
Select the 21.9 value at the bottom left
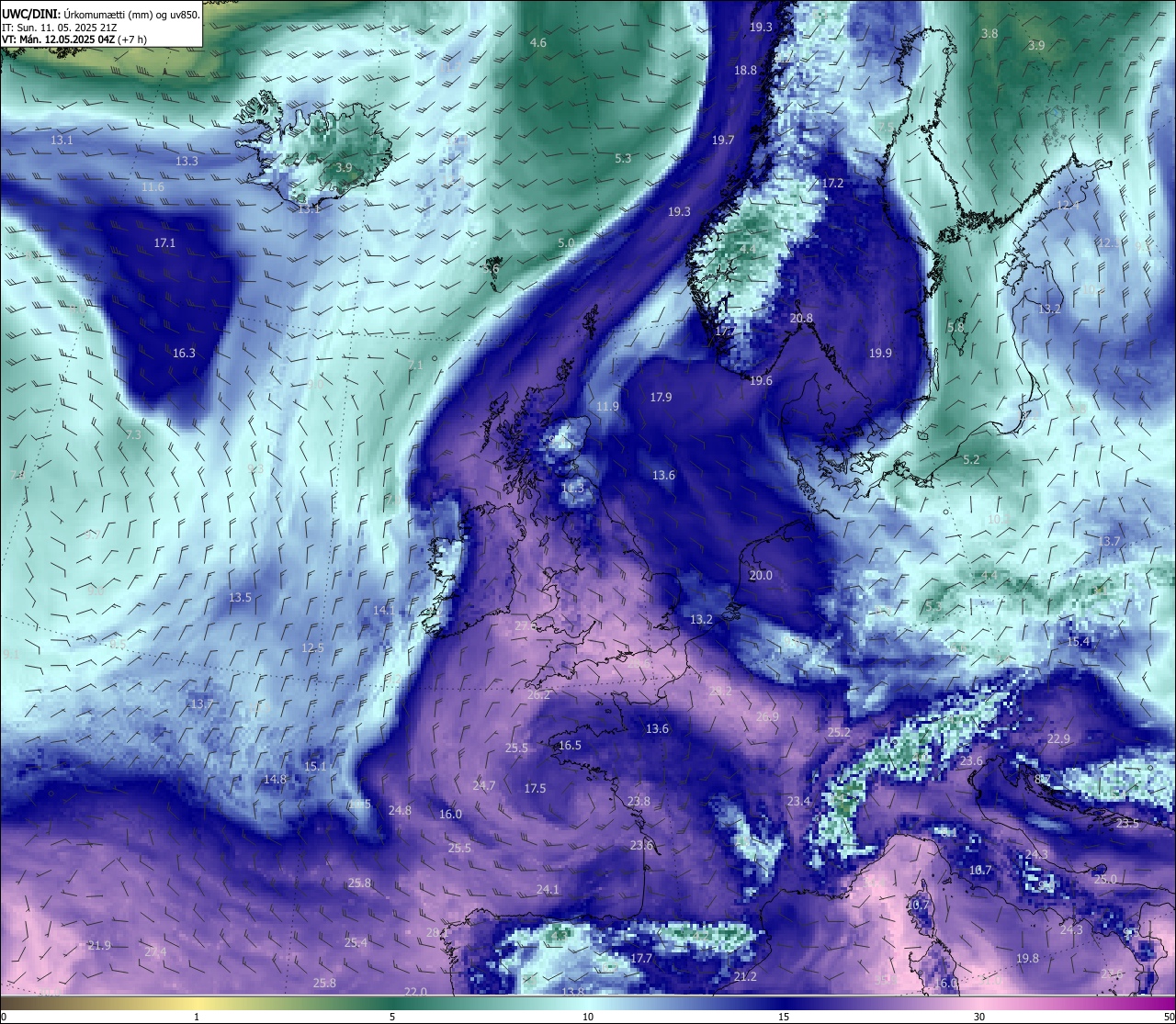[99, 946]
